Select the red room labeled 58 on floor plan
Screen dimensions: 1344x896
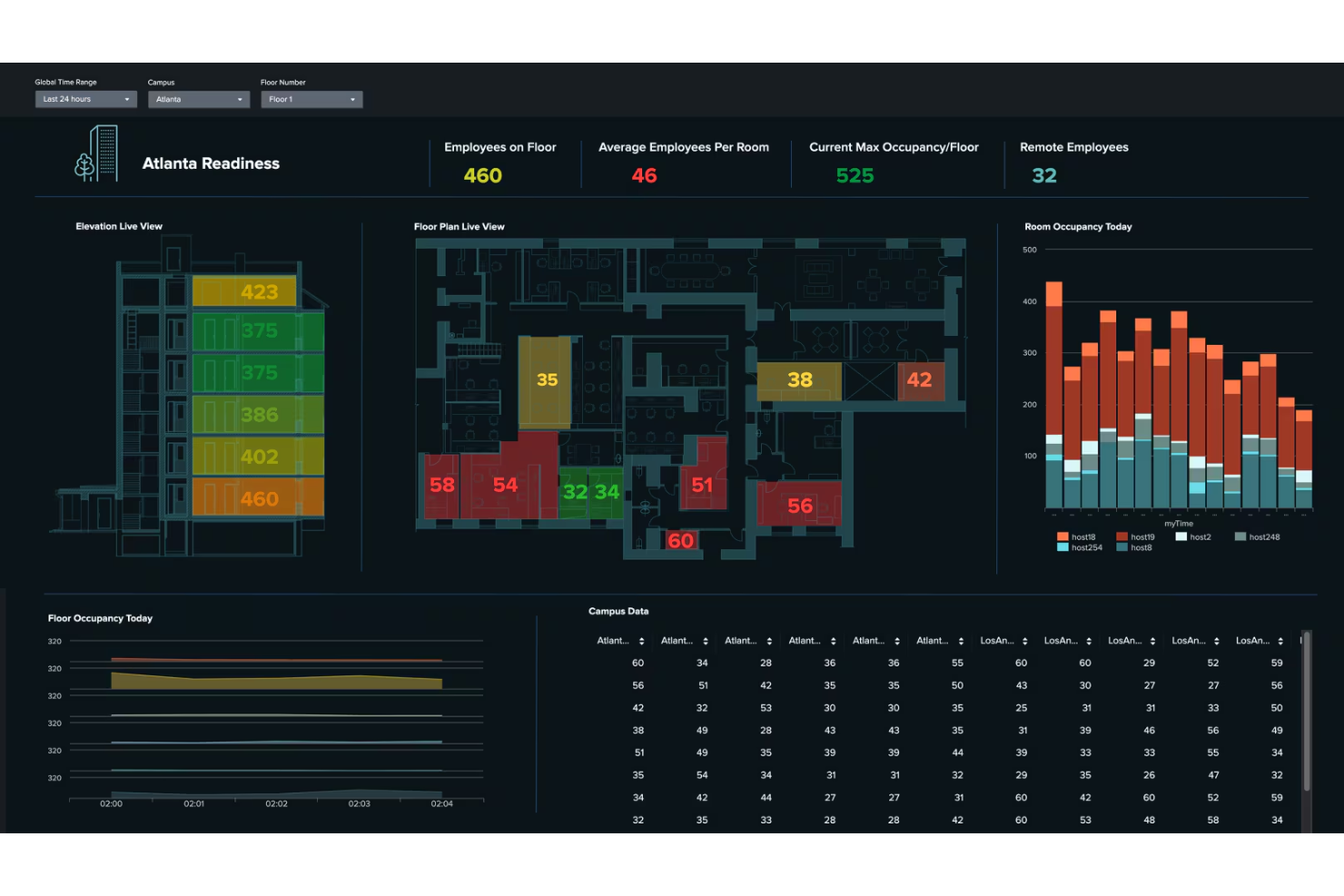click(442, 485)
